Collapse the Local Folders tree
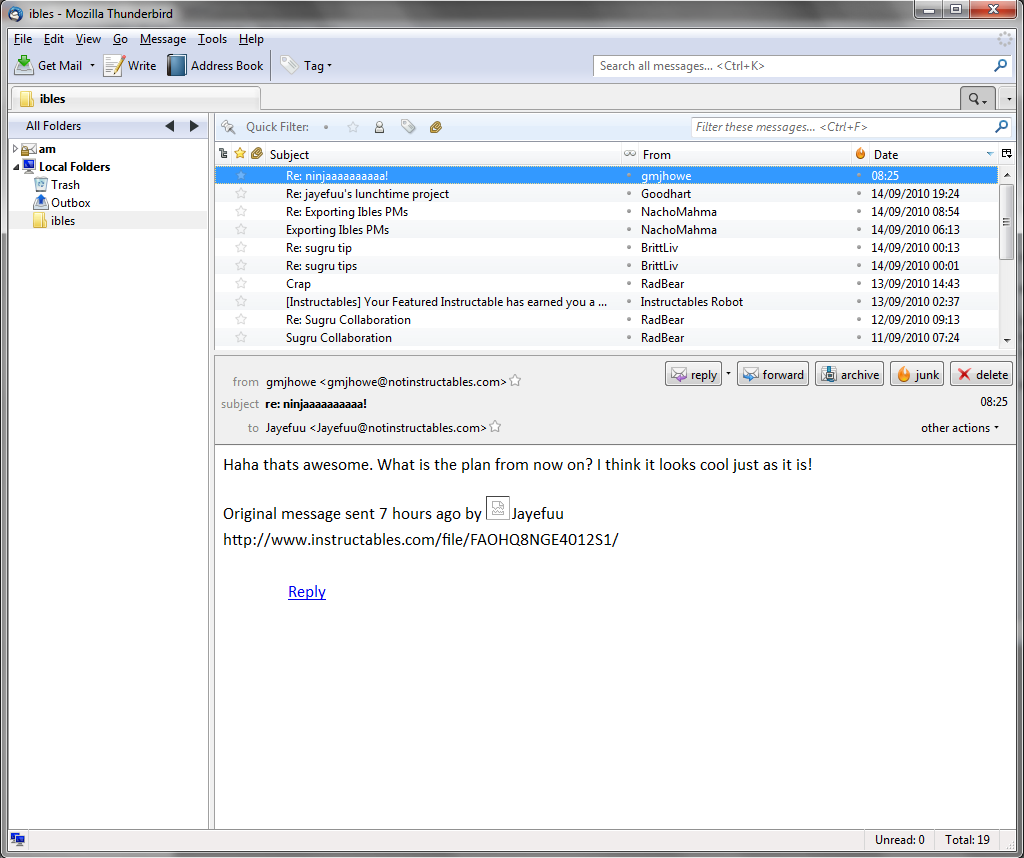The height and width of the screenshot is (858, 1024). (16, 167)
